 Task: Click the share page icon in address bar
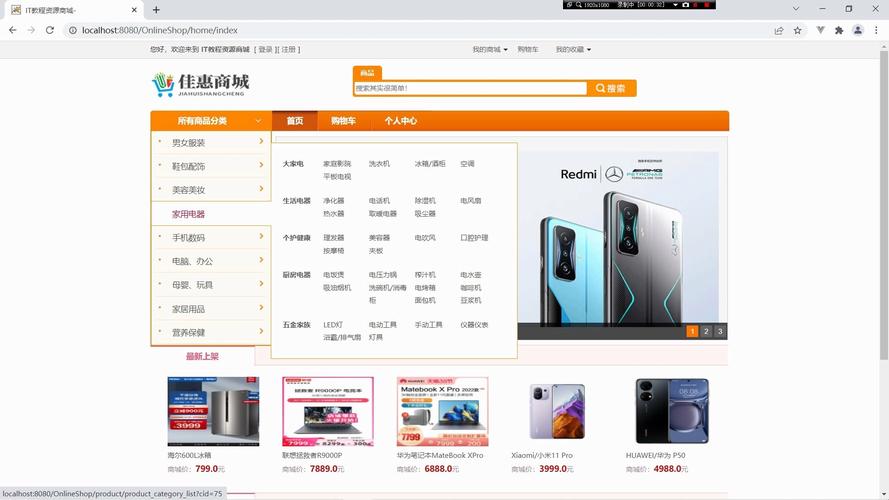coord(779,30)
